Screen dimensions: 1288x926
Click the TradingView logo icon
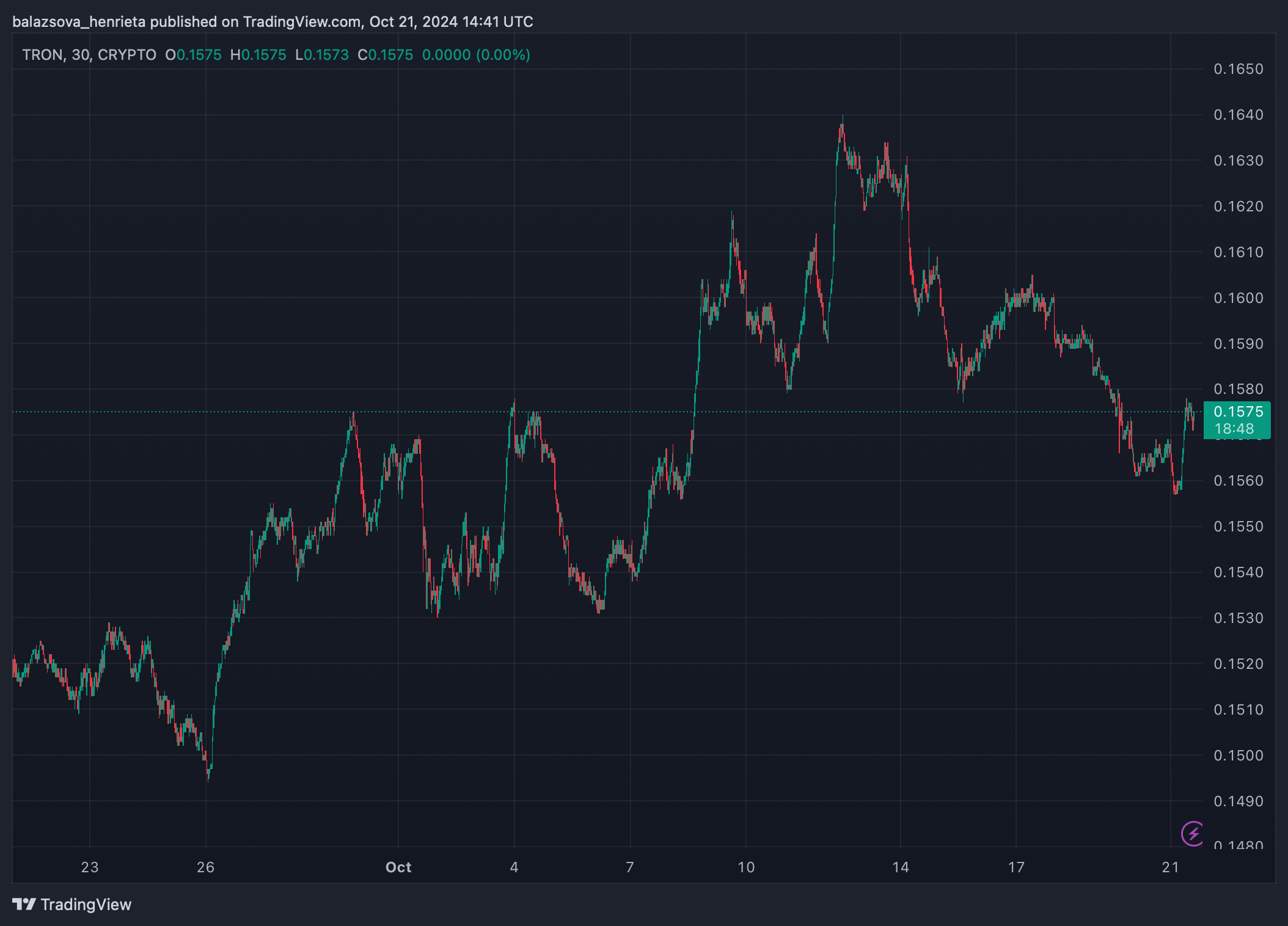coord(24,904)
